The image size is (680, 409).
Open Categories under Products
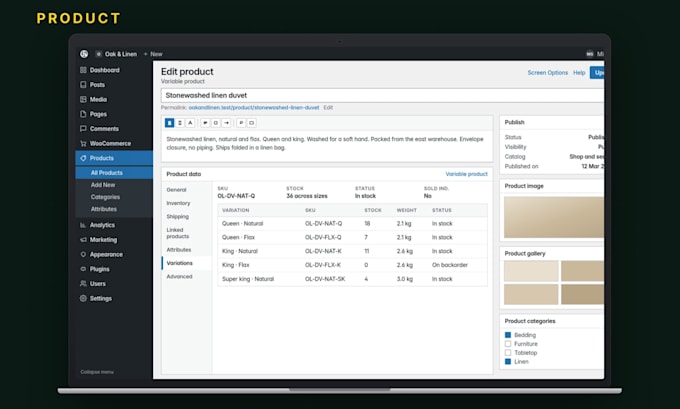pyautogui.click(x=105, y=197)
